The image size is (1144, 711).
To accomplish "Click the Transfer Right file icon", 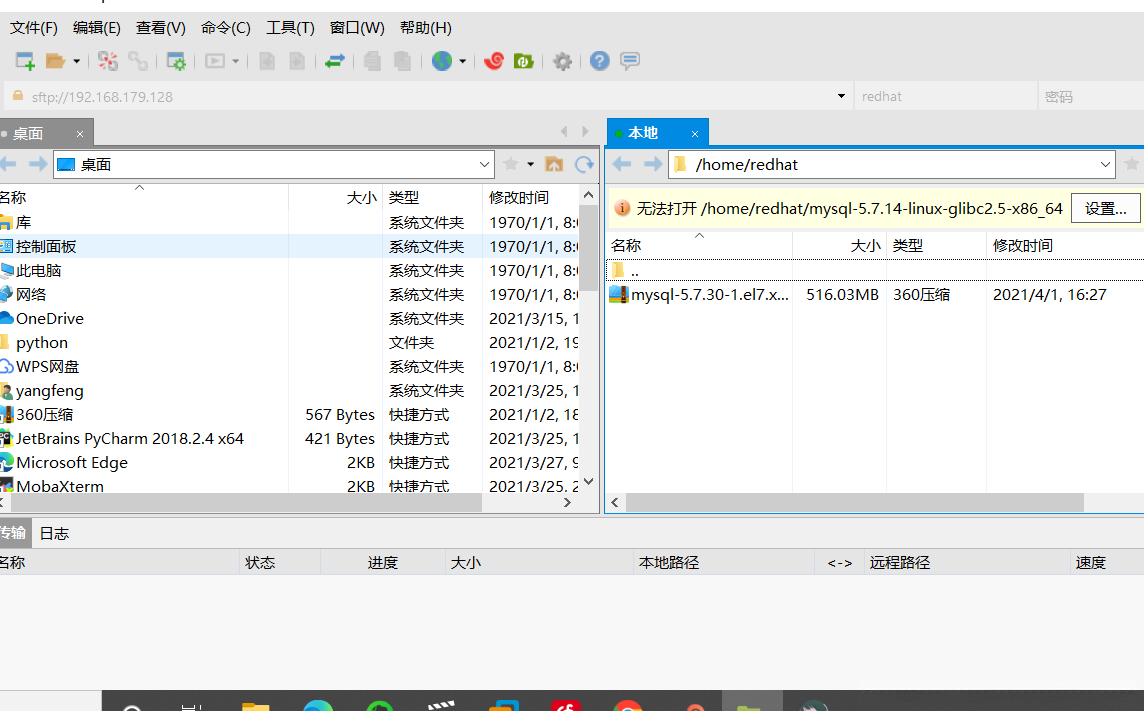I will pos(297,61).
